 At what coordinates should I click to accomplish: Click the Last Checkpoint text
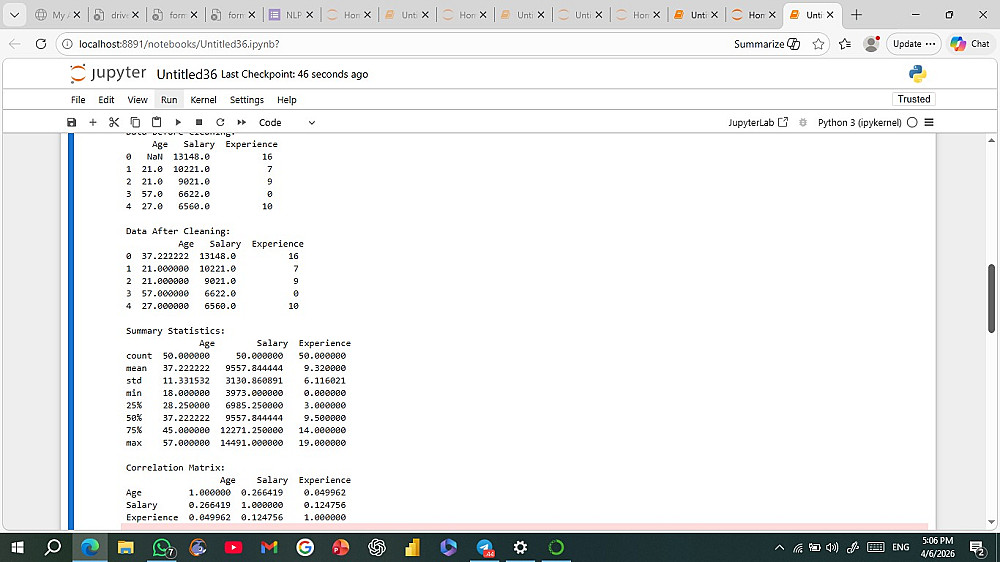pos(294,74)
